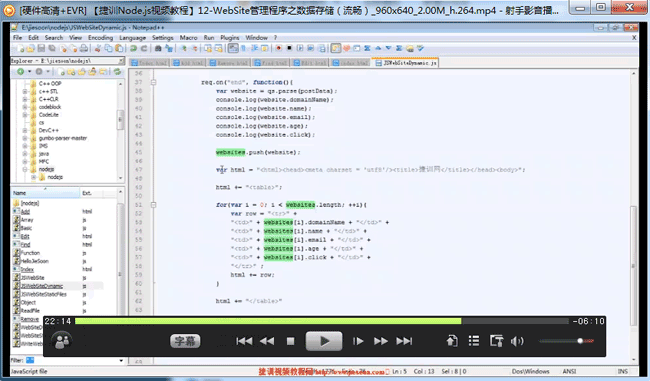Sort file list by the Name column header
The width and height of the screenshot is (650, 381).
(45, 193)
